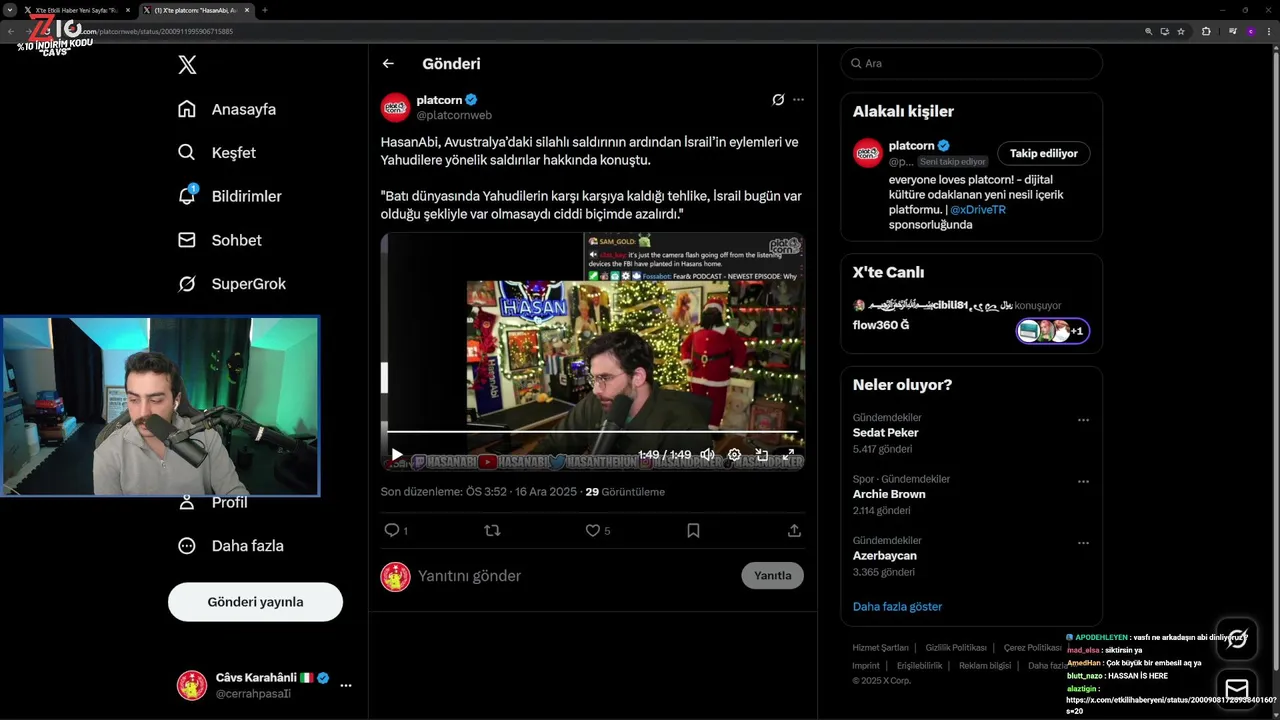Viewport: 1280px width, 720px height.
Task: Open the Azerbaycan trend
Action: click(885, 556)
